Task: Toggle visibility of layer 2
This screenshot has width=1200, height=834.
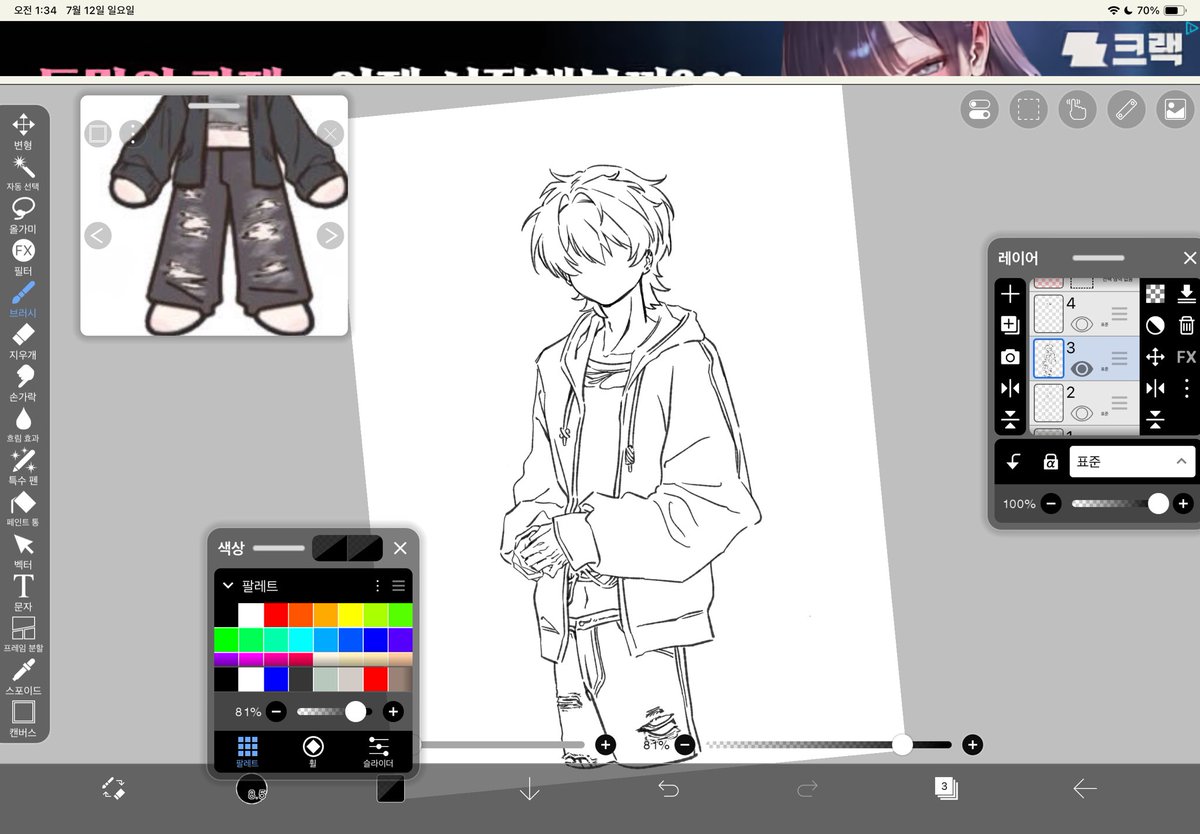Action: click(1080, 413)
